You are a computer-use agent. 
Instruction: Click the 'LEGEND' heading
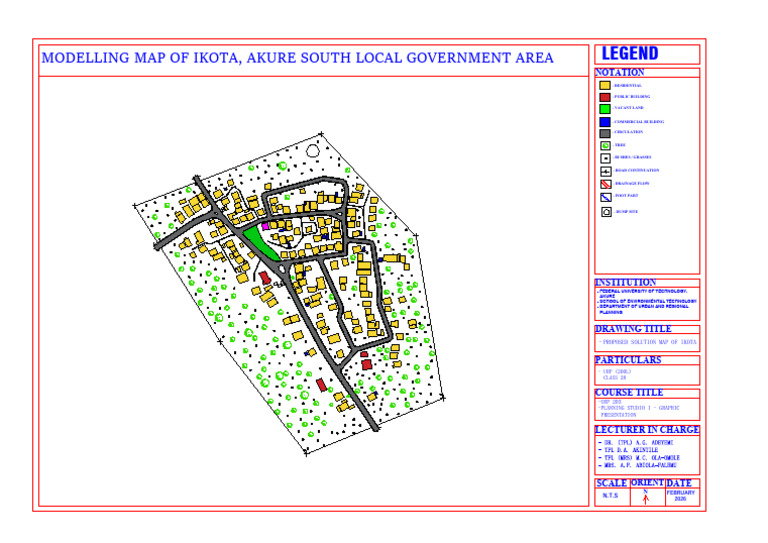[x=630, y=53]
